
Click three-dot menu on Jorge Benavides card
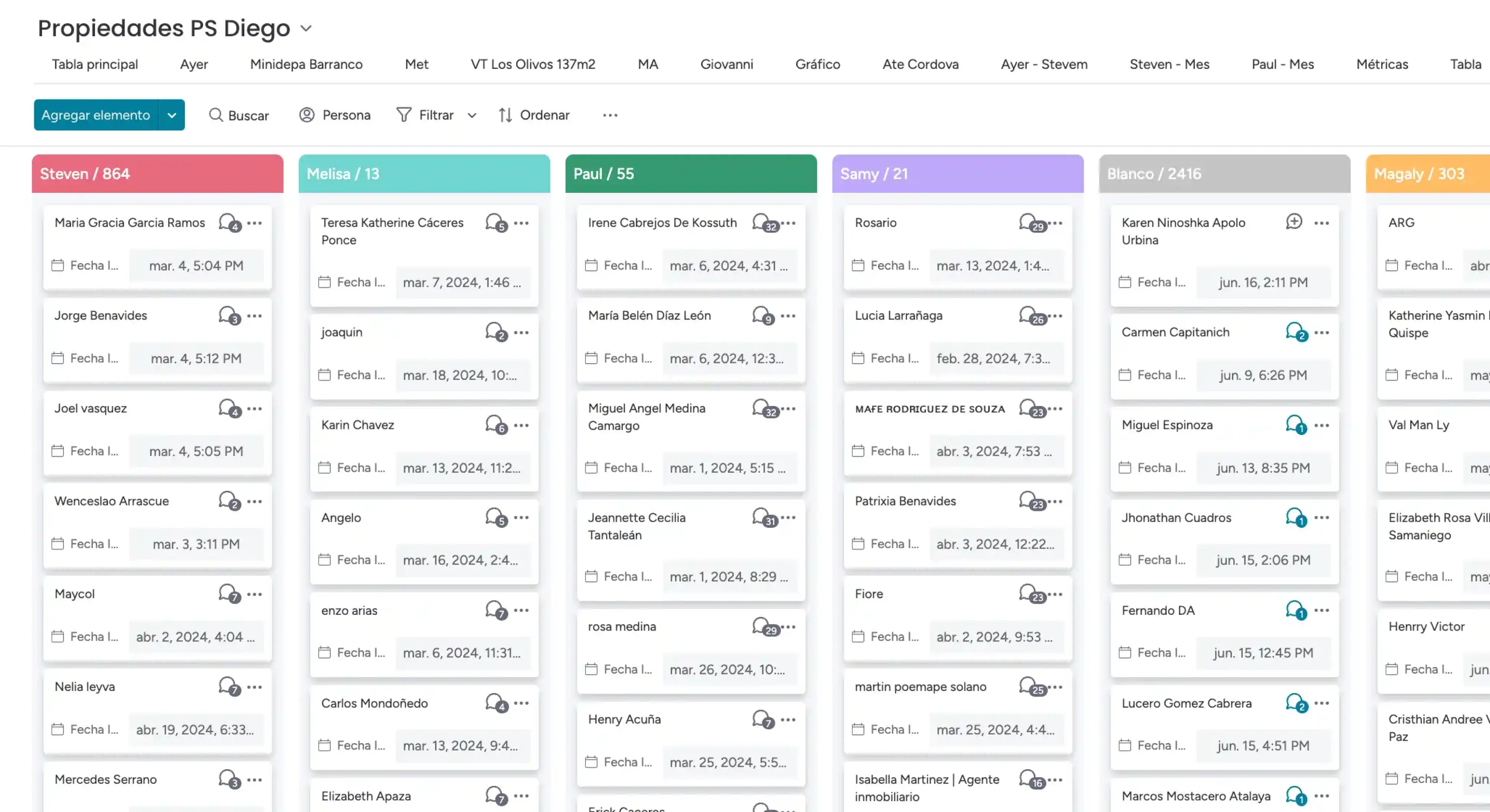point(254,316)
